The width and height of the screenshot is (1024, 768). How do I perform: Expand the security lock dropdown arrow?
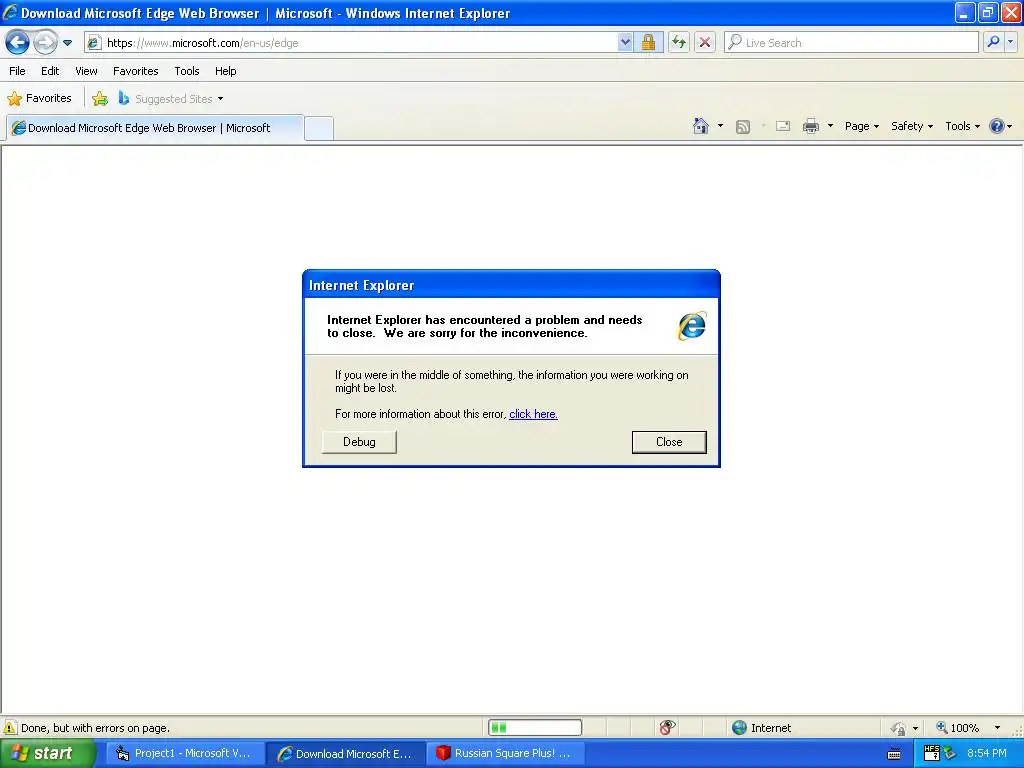(x=916, y=728)
